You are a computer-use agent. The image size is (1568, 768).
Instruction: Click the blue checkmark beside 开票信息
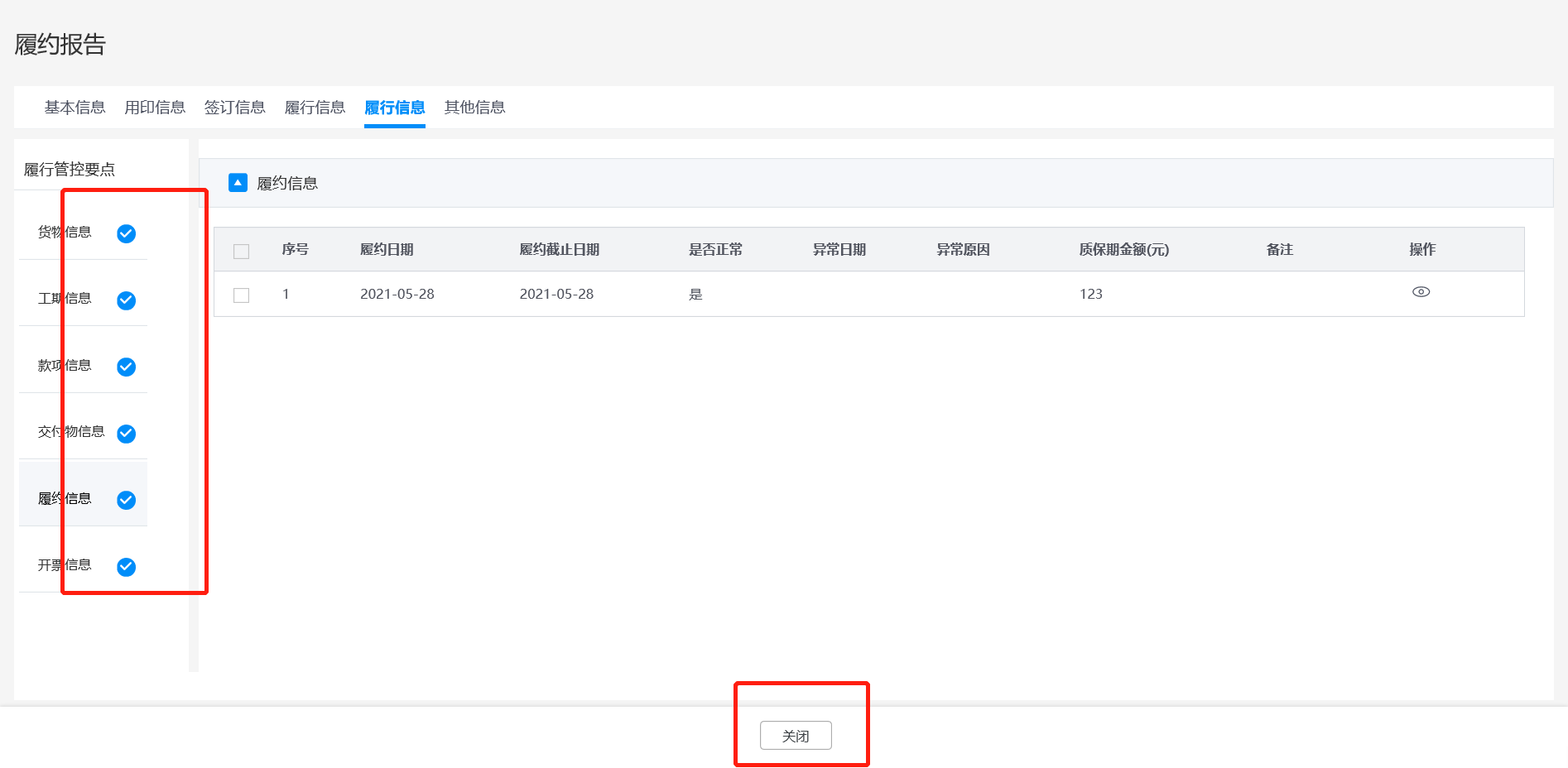pos(126,567)
